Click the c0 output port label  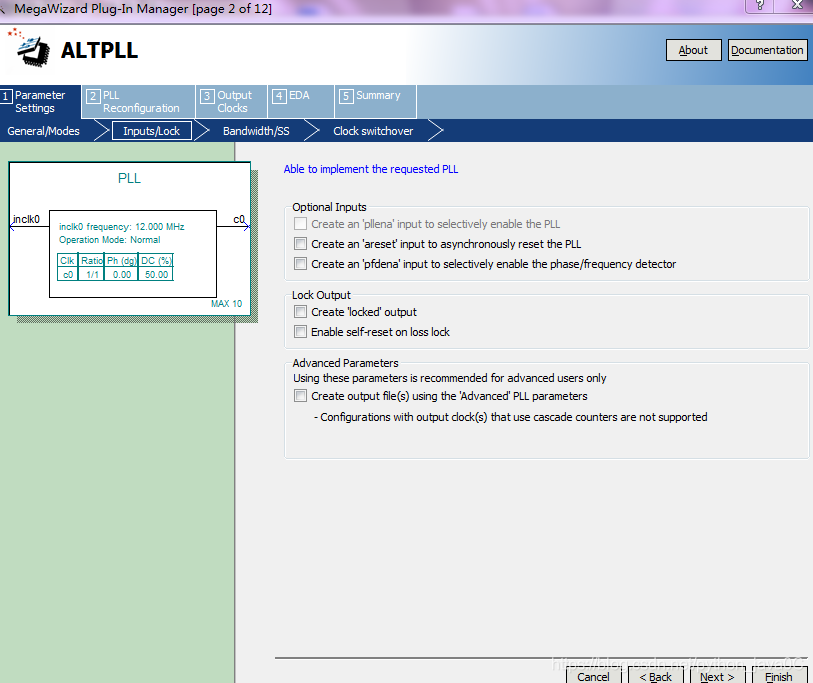(x=239, y=219)
